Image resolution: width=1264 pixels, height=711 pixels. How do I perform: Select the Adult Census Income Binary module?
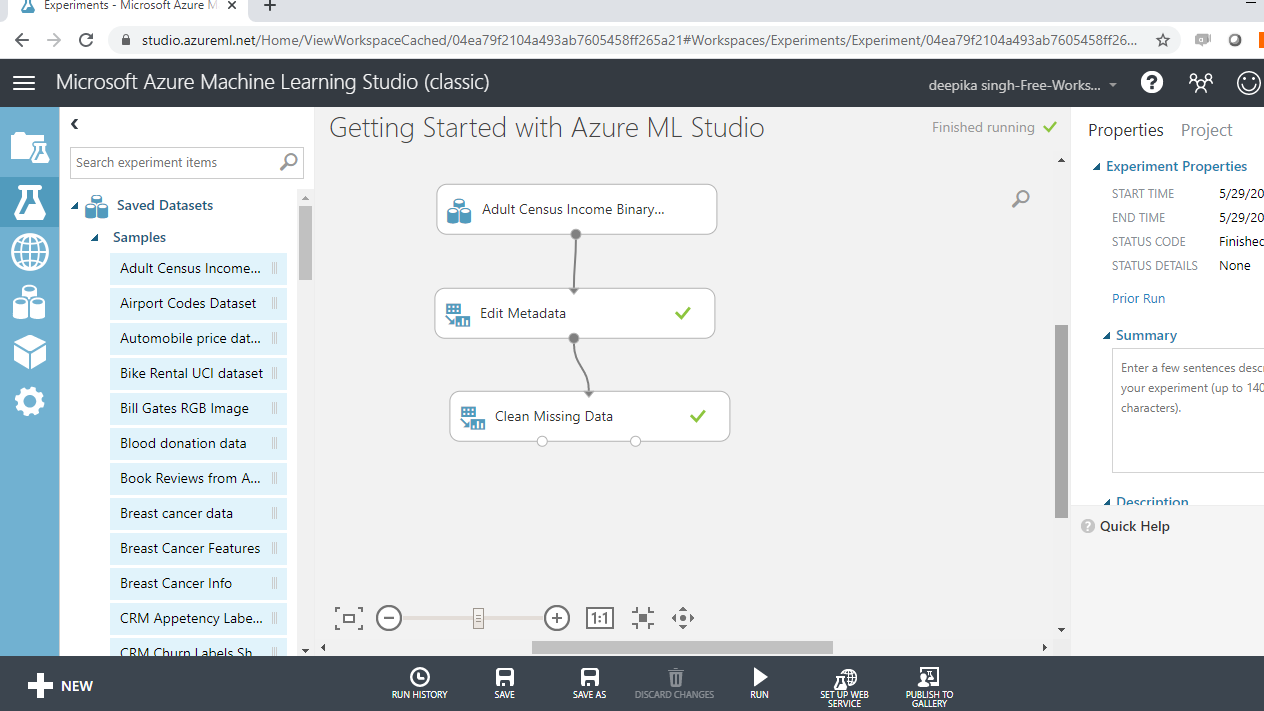click(x=576, y=209)
